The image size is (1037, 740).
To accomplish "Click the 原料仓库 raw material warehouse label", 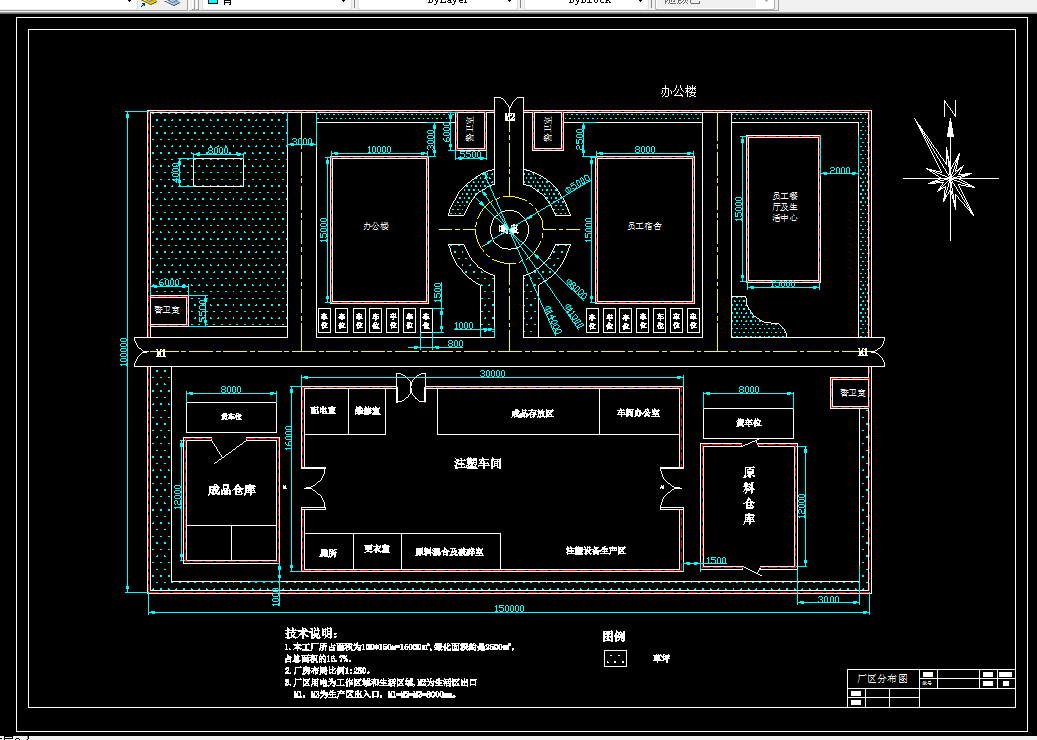I will [x=750, y=492].
